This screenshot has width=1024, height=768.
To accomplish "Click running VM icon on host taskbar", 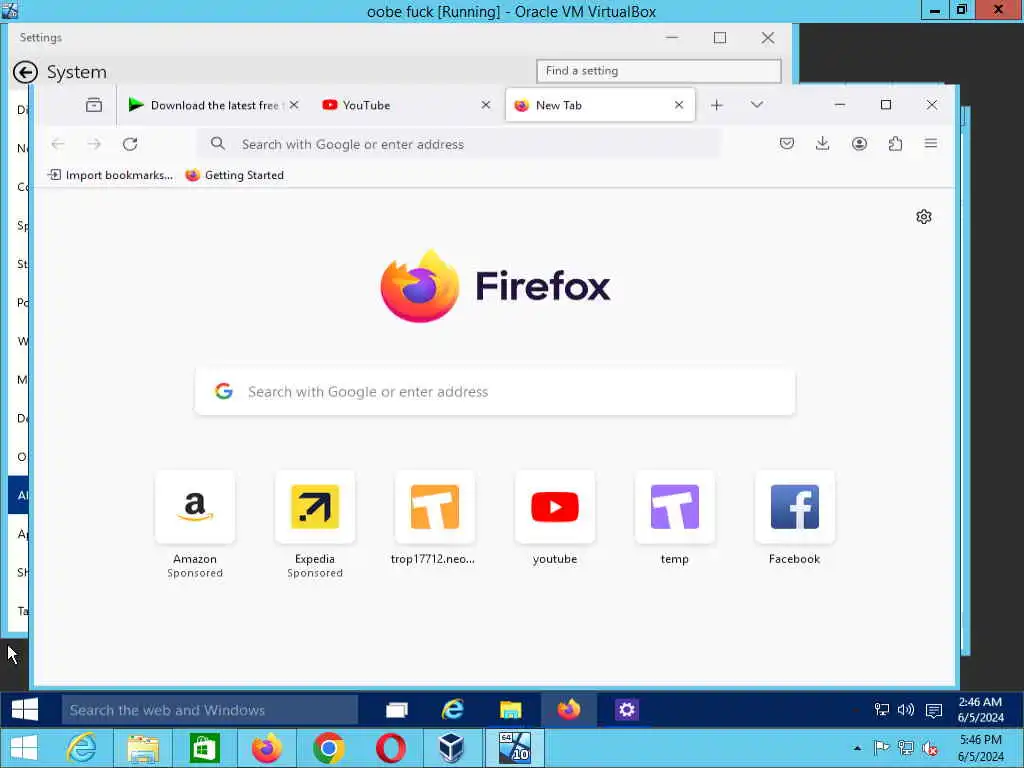I will click(x=515, y=748).
